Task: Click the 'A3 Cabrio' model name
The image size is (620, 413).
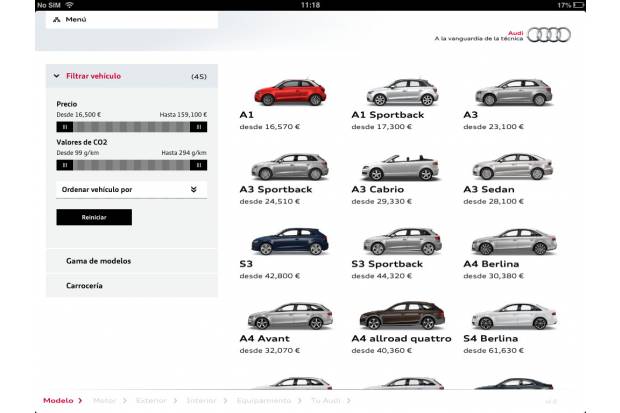Action: coord(378,189)
